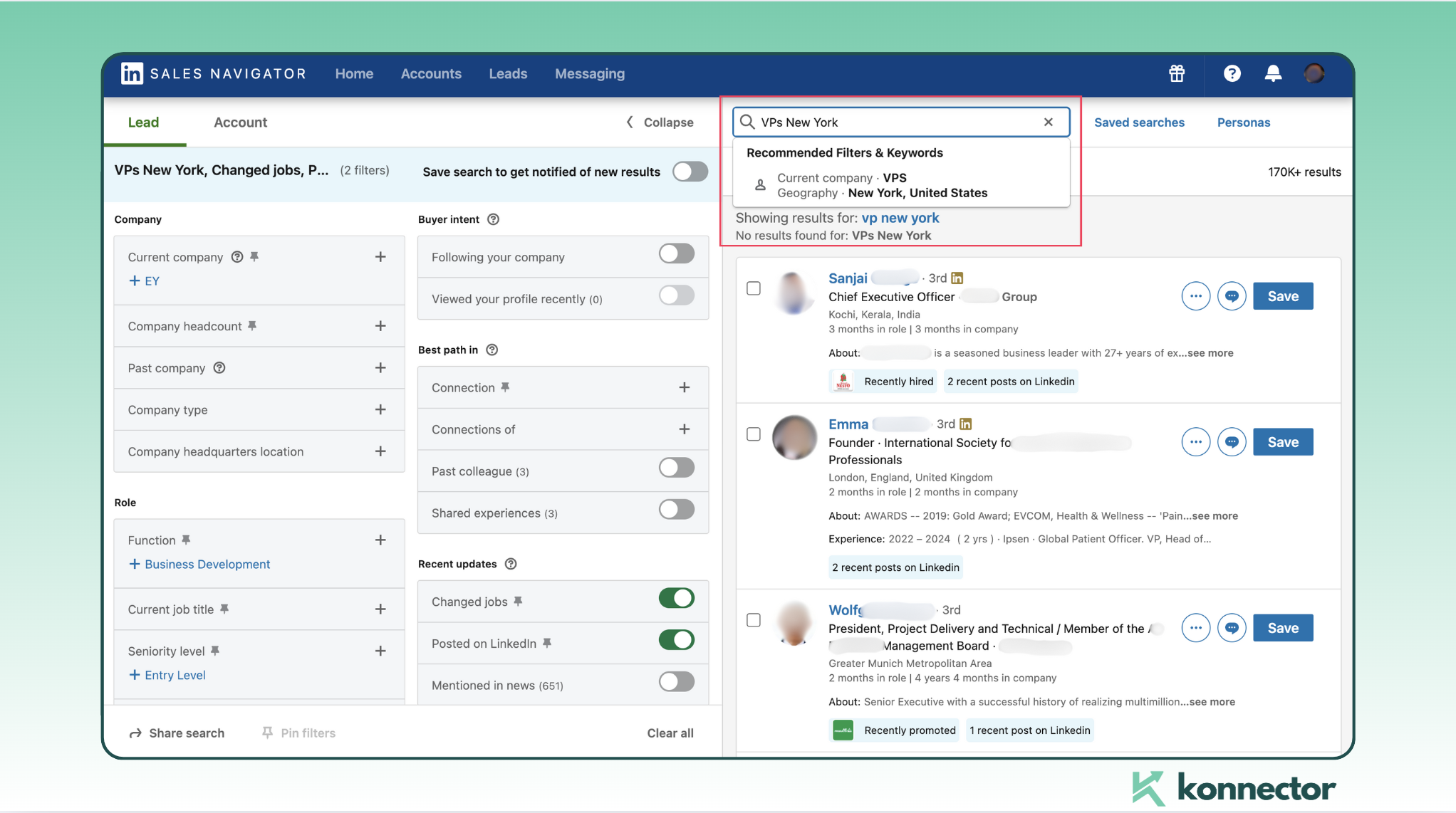Expand Connections of filter
The width and height of the screenshot is (1456, 813).
[x=685, y=429]
